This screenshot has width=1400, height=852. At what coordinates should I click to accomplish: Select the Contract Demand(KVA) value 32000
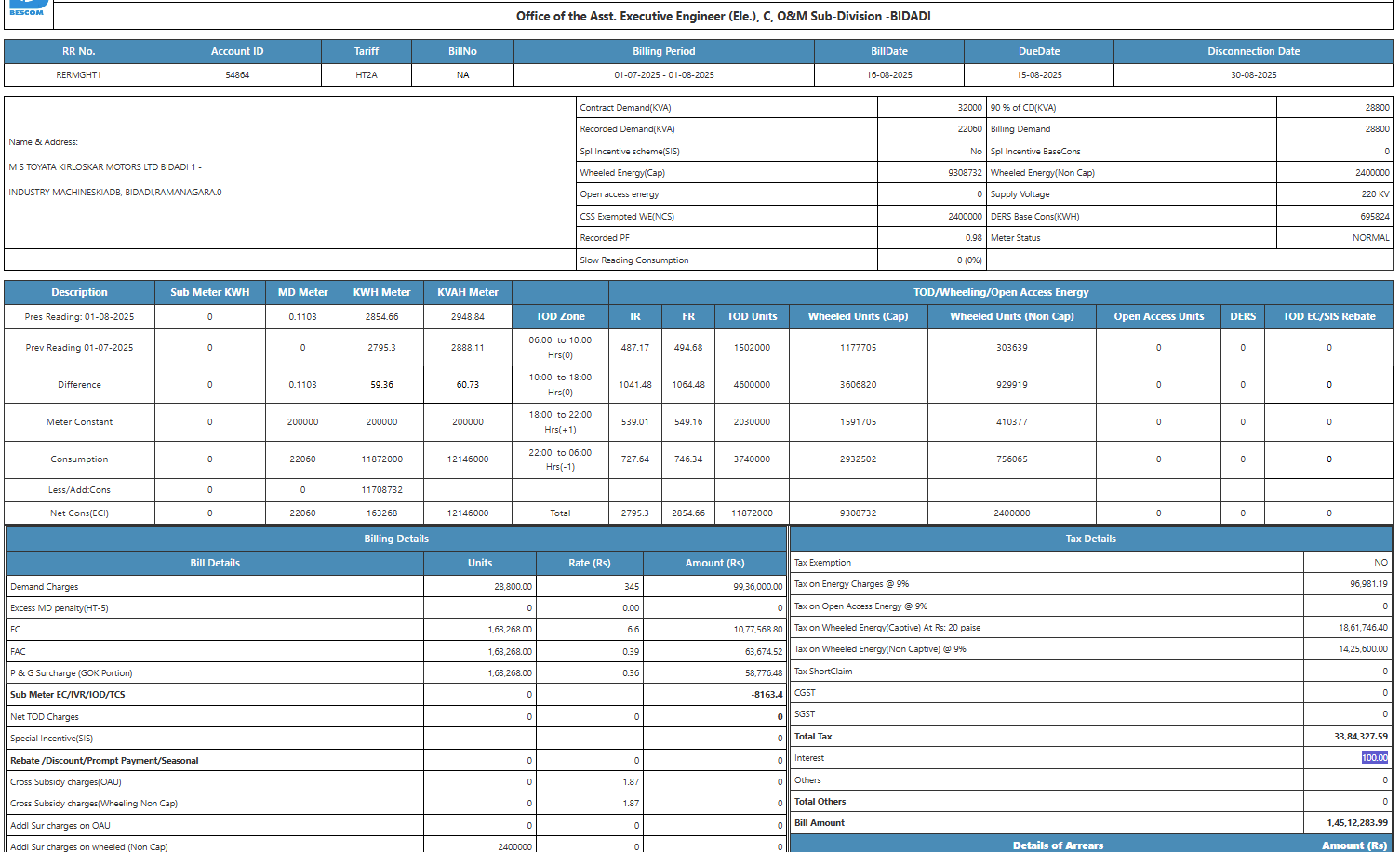(x=969, y=108)
